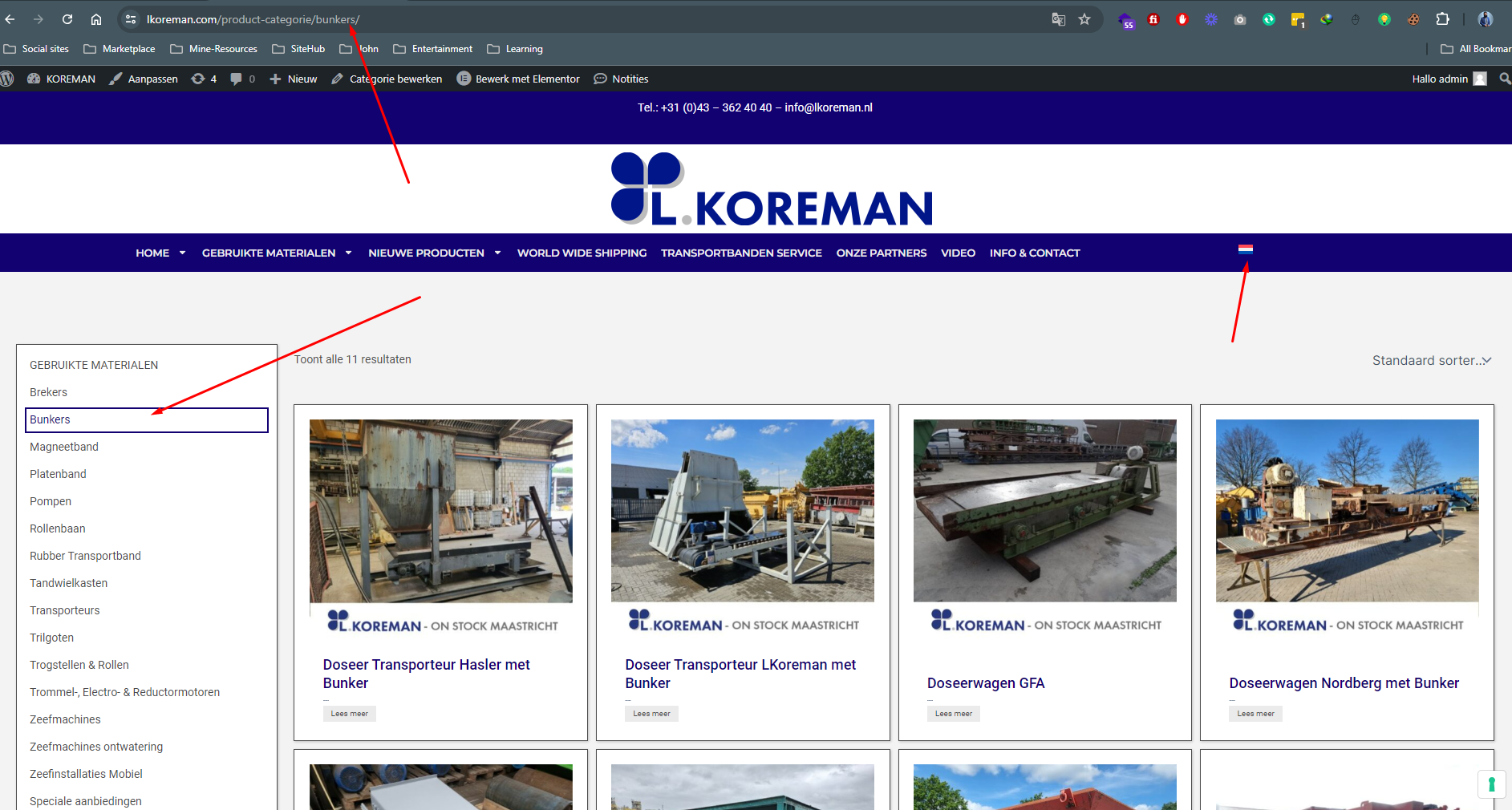
Task: Click the Doseerwagen Nordberg product photo
Action: pos(1347,511)
